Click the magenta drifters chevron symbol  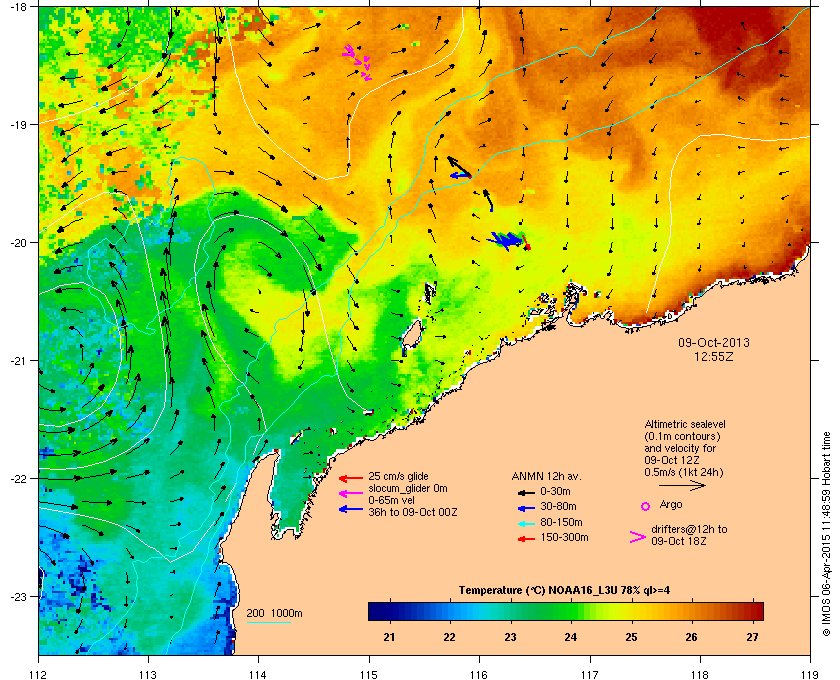tap(638, 537)
